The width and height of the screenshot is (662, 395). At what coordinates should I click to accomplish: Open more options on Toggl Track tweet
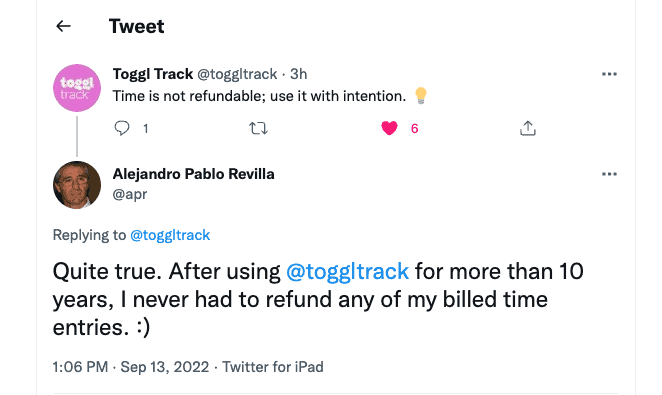pyautogui.click(x=609, y=74)
